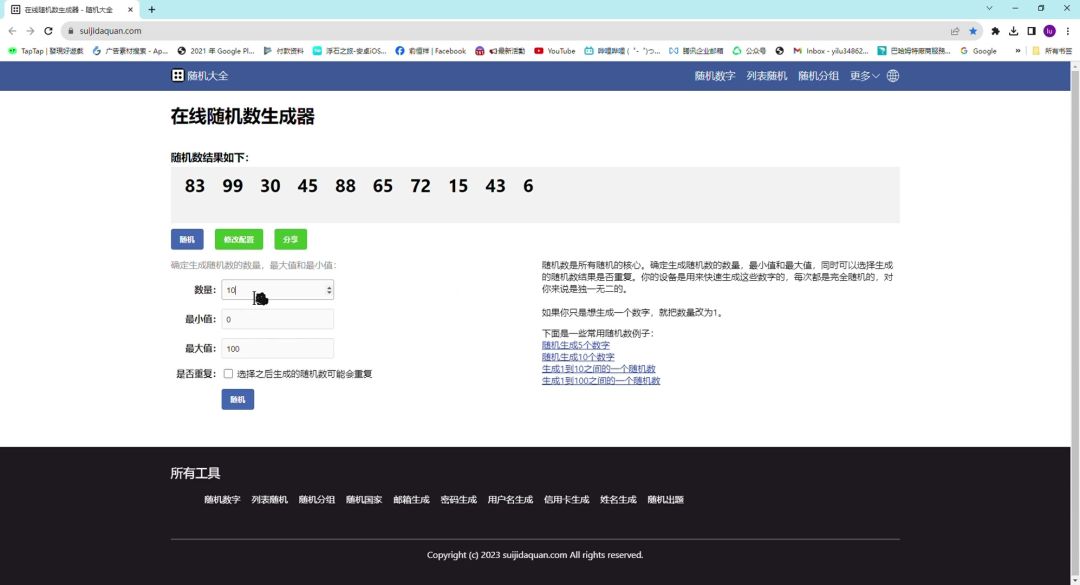The image size is (1080, 585).
Task: Open Chrome downloads icon
Action: click(x=1013, y=31)
